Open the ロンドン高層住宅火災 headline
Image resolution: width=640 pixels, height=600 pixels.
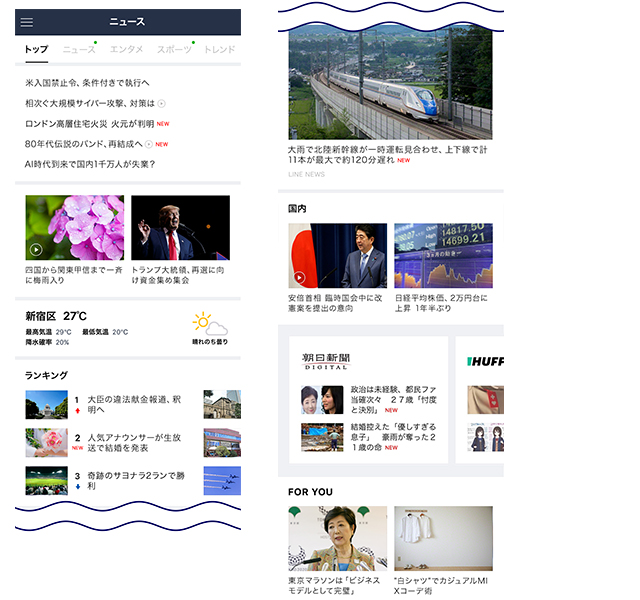[90, 124]
